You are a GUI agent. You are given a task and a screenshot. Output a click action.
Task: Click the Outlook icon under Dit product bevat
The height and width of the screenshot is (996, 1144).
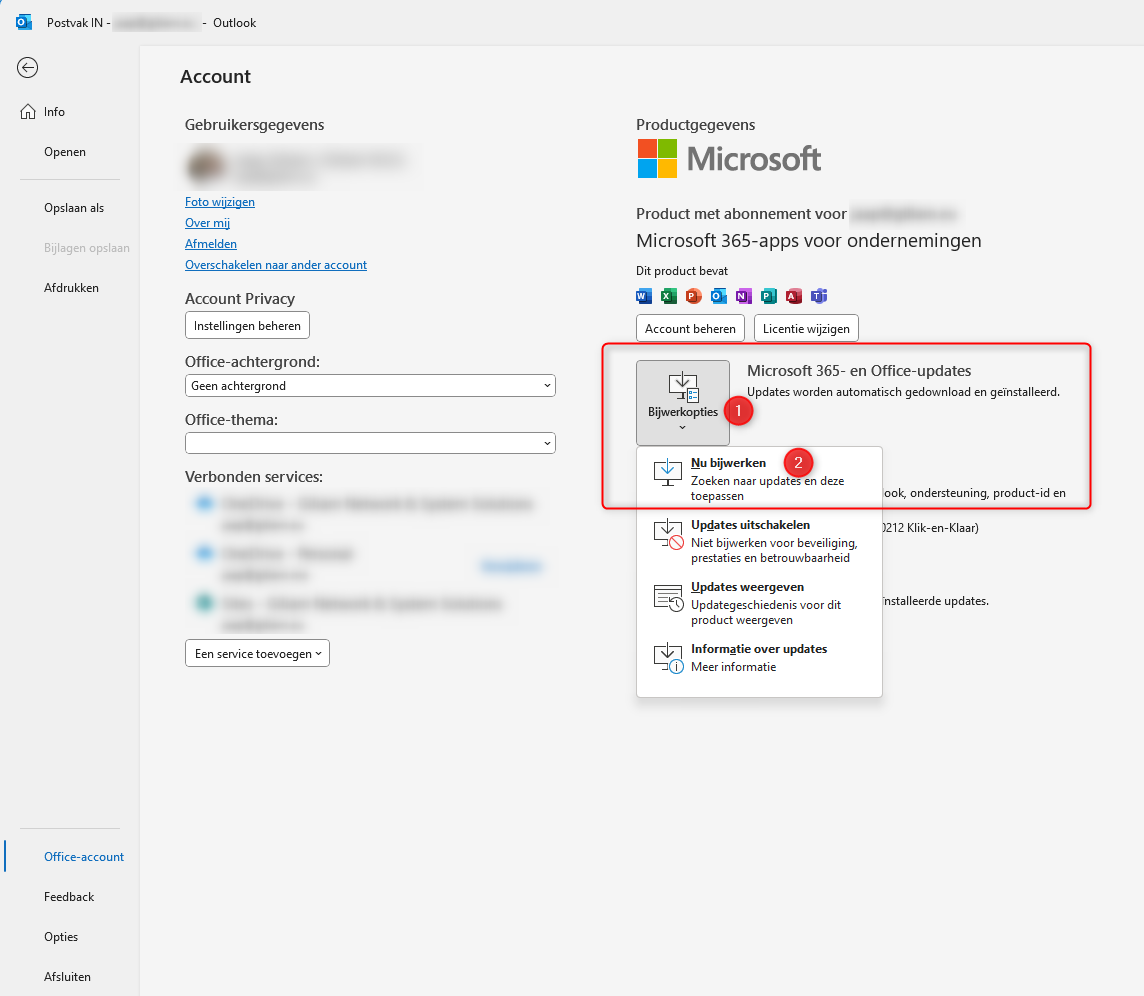pyautogui.click(x=719, y=296)
